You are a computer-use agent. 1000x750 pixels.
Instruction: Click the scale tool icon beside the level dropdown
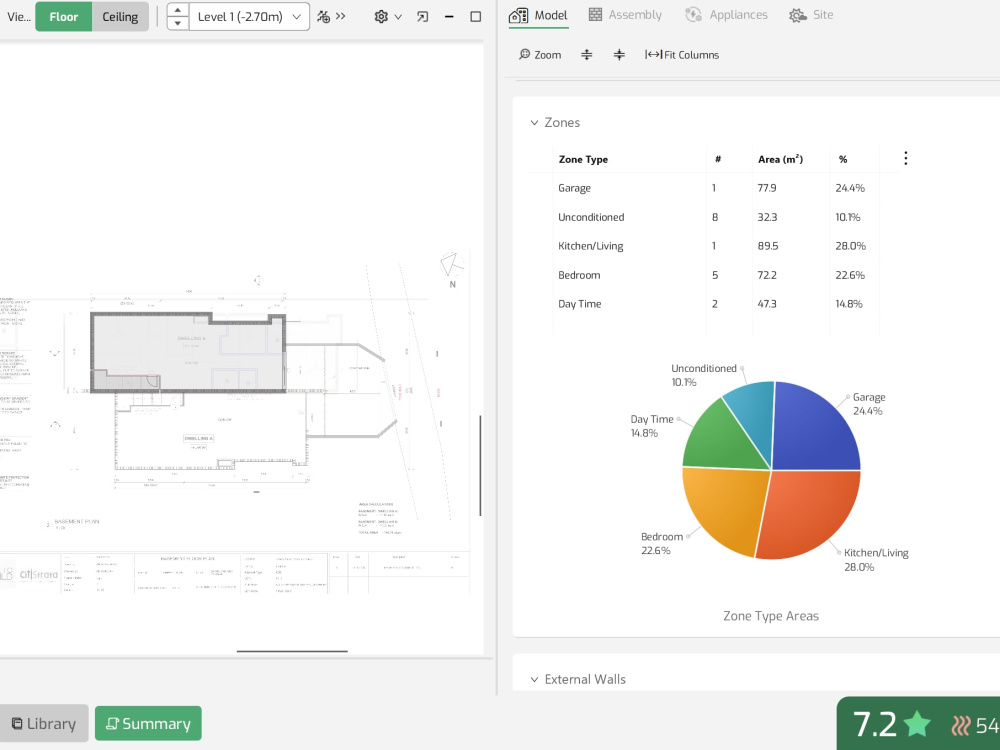coord(324,17)
